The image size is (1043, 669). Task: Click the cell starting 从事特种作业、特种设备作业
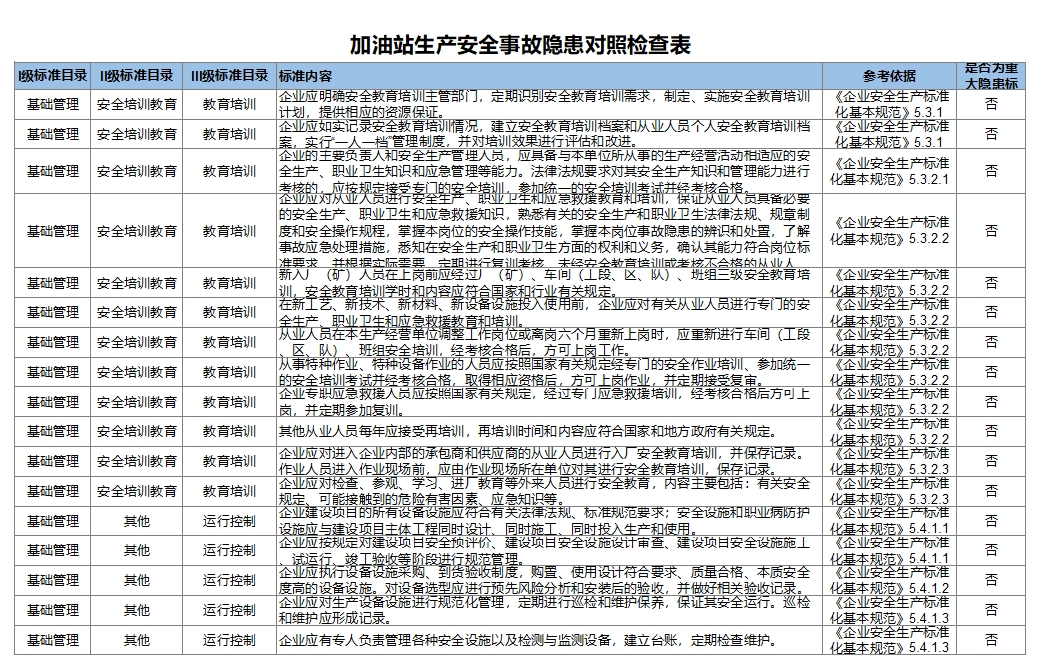click(549, 372)
